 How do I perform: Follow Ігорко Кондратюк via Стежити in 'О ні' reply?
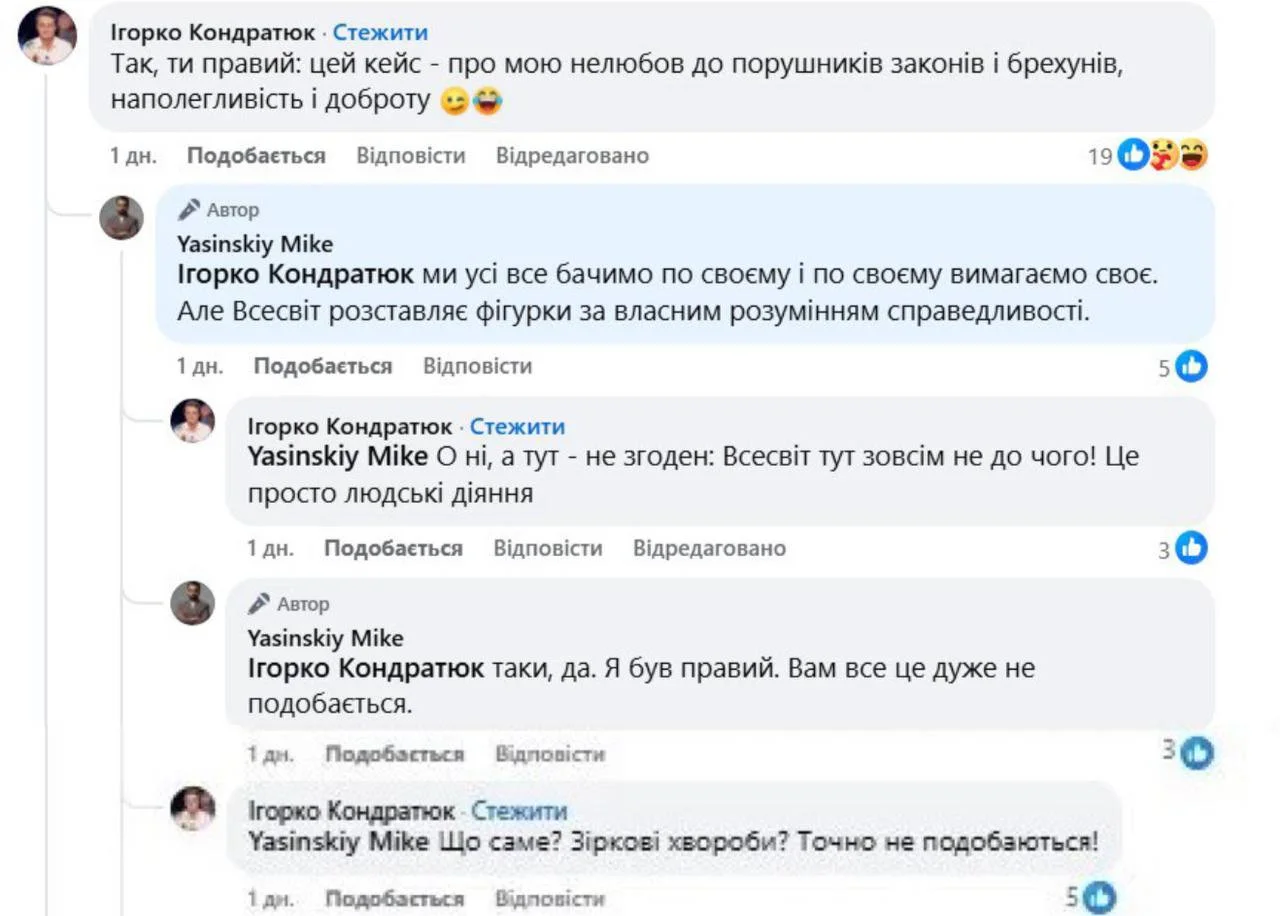pyautogui.click(x=517, y=427)
